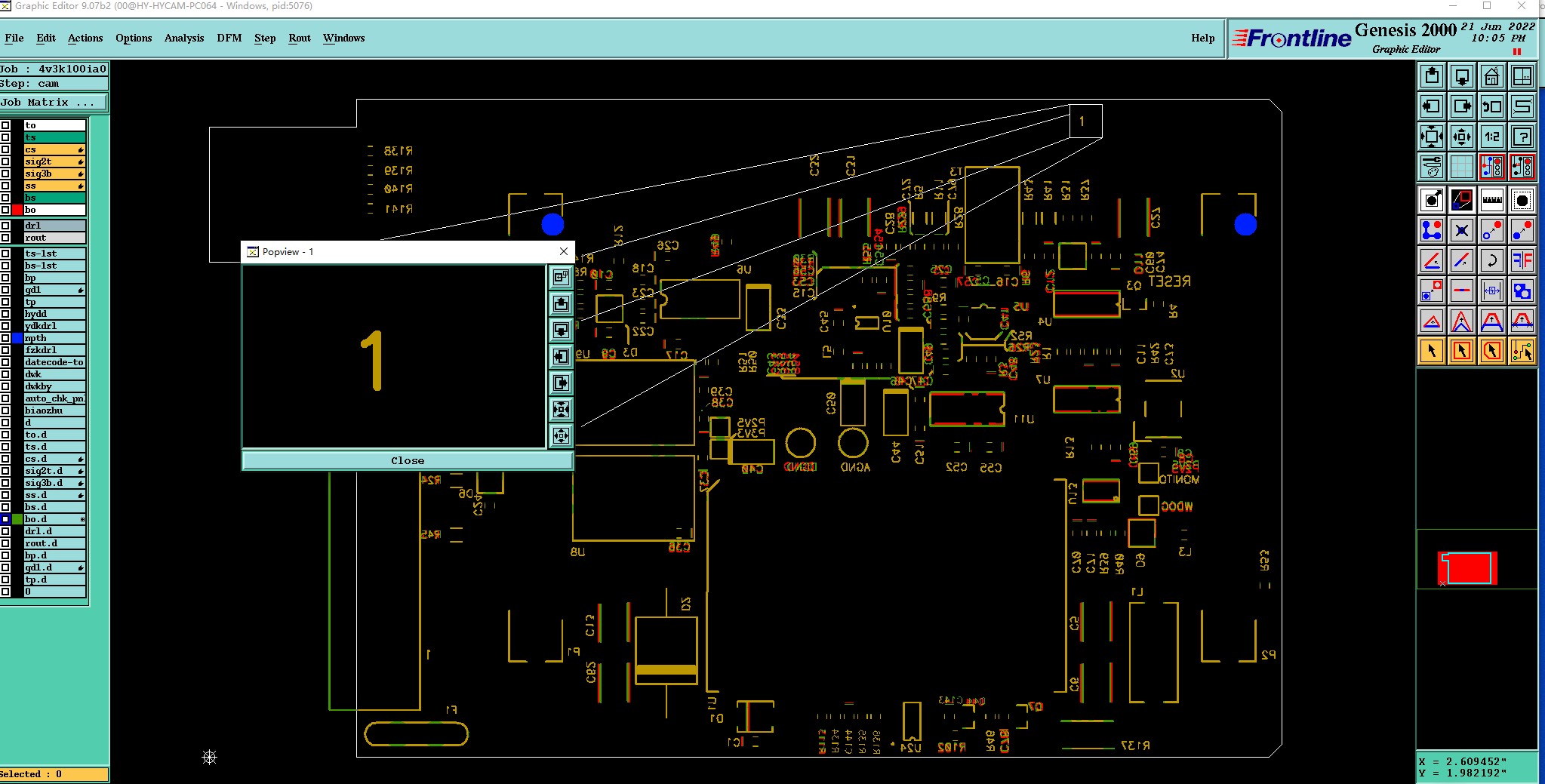Click the Job Matrix button
The height and width of the screenshot is (784, 1545).
pos(54,103)
